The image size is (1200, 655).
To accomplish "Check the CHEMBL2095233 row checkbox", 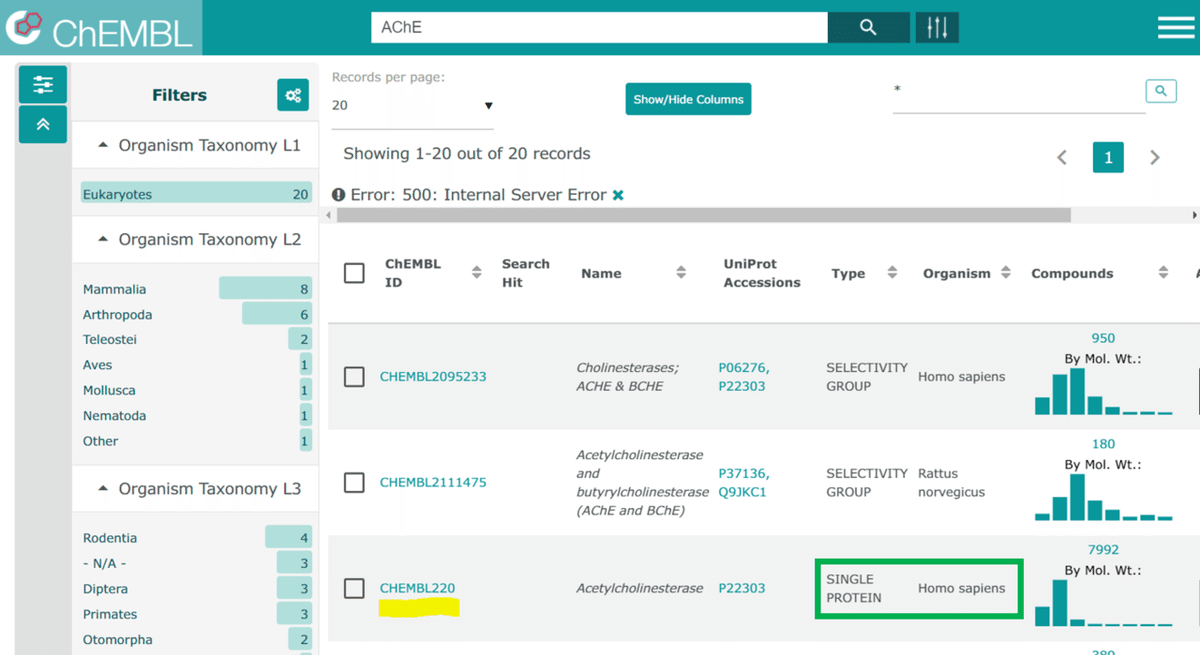I will [354, 377].
